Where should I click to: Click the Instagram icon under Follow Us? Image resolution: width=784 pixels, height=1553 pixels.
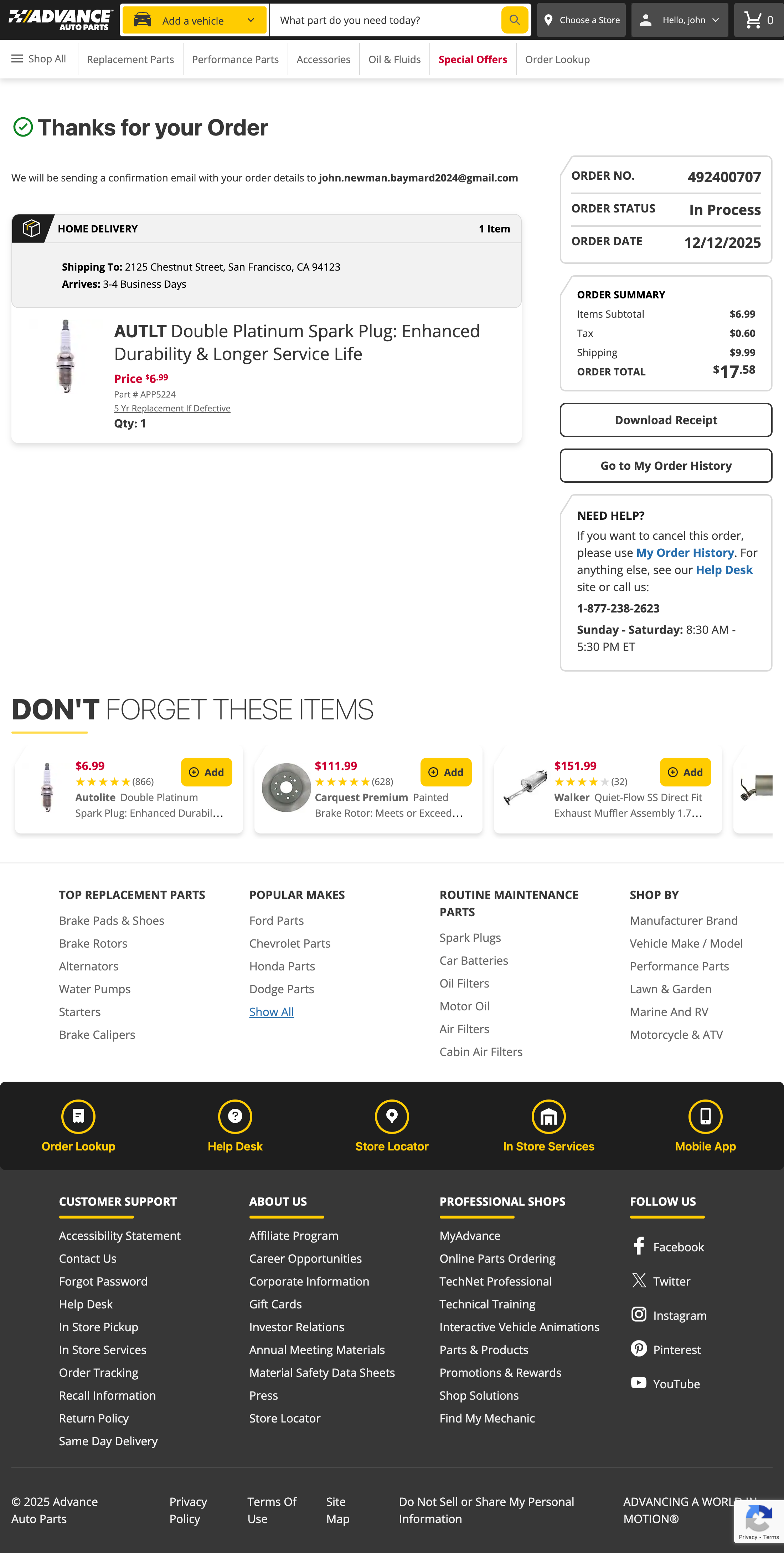click(639, 1314)
